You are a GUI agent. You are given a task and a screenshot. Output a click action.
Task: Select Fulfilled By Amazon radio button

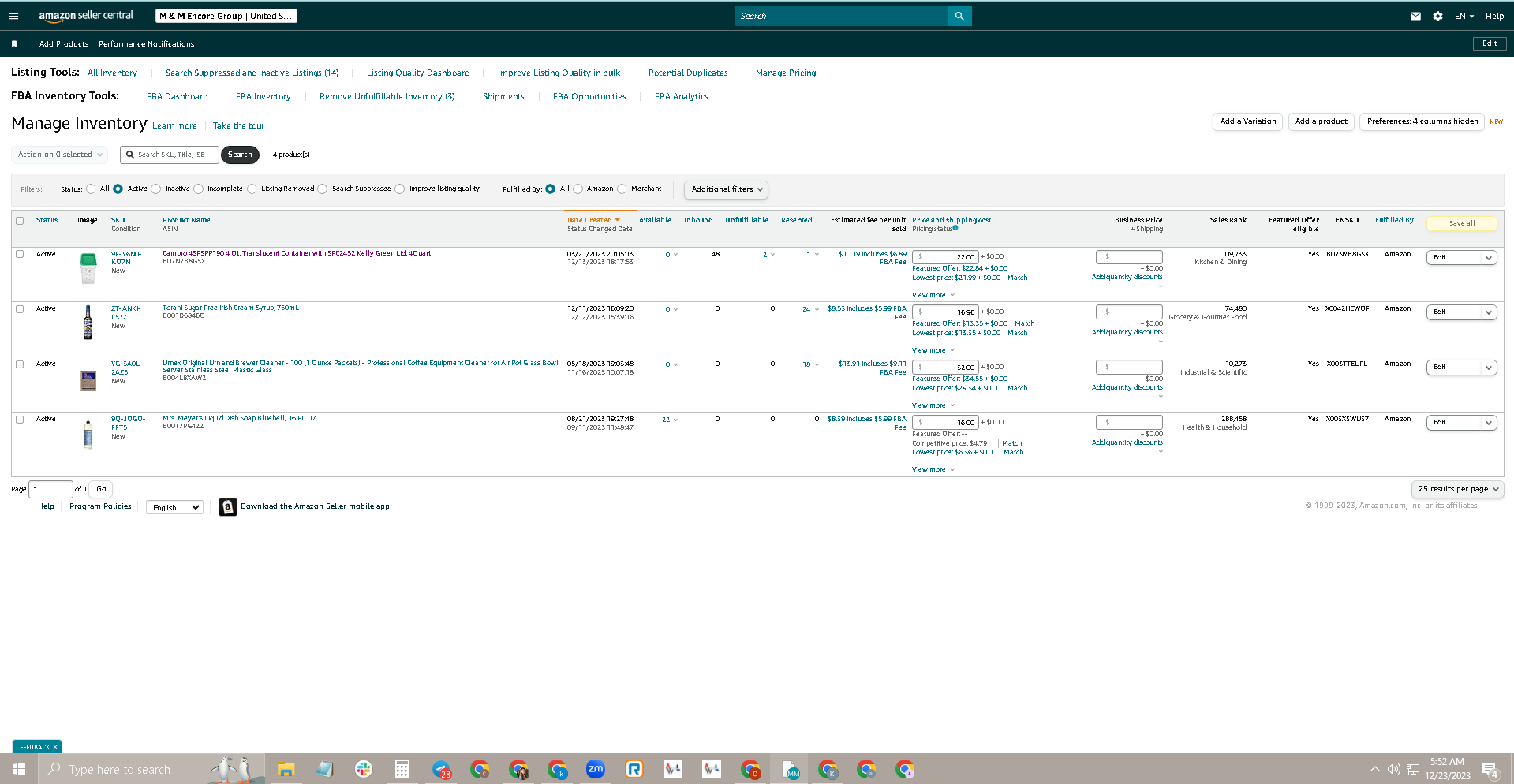578,189
